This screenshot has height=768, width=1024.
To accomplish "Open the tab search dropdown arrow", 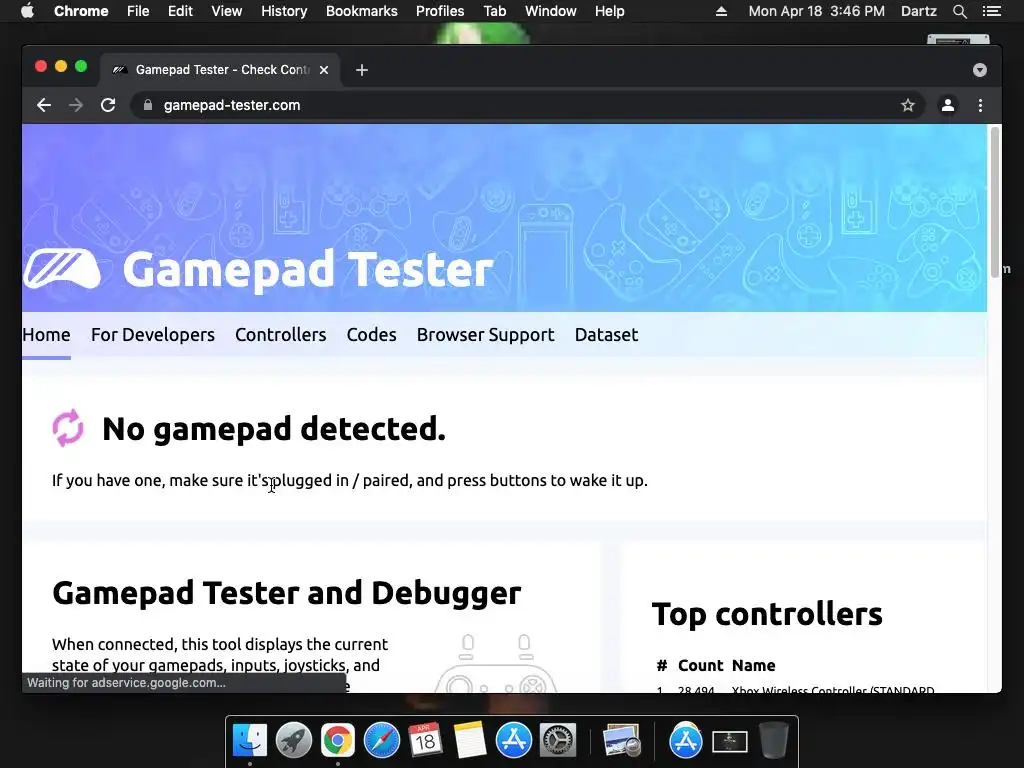I will 980,70.
